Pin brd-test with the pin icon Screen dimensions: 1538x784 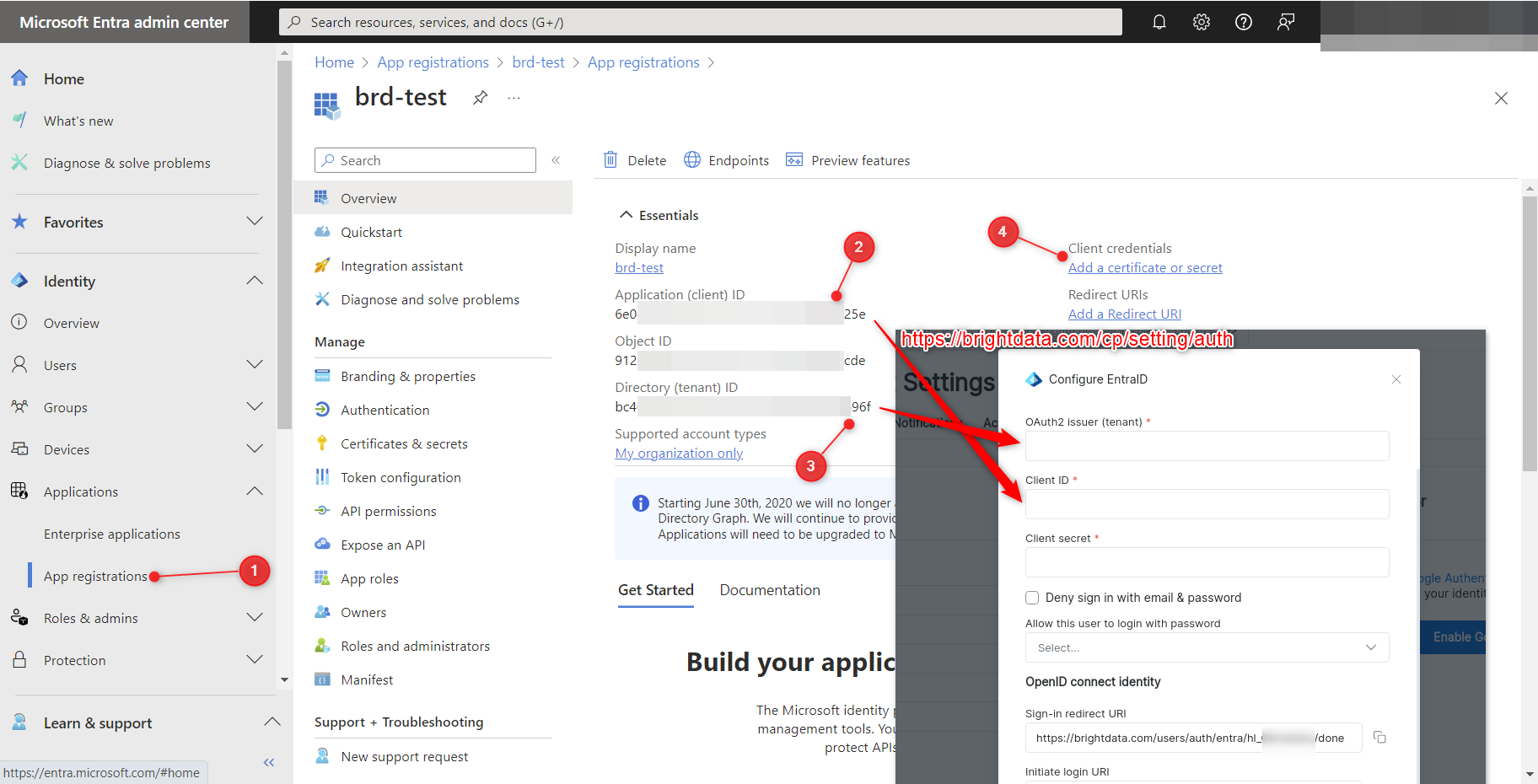480,98
